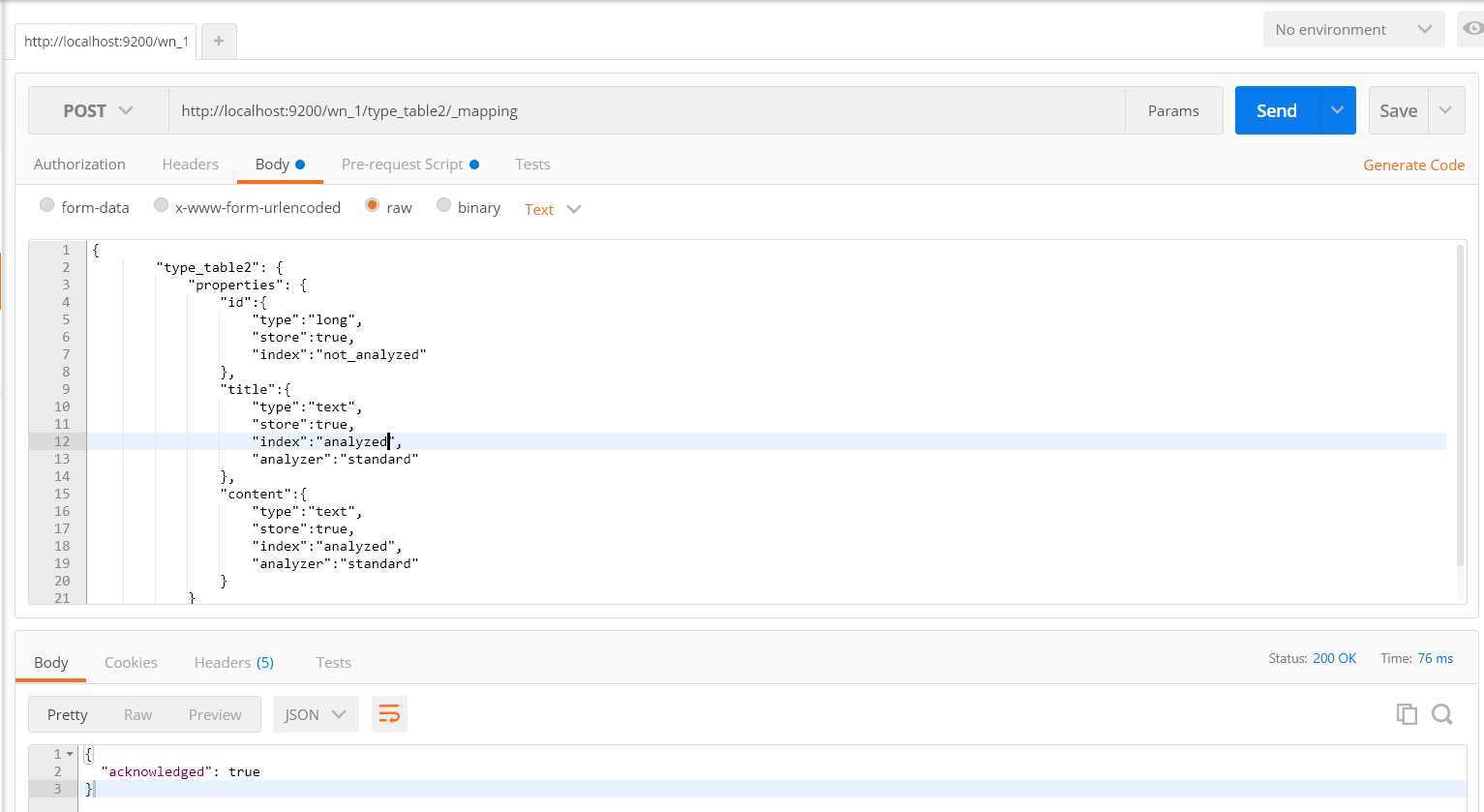
Task: Open the Pre-request Script tab
Action: pyautogui.click(x=409, y=164)
